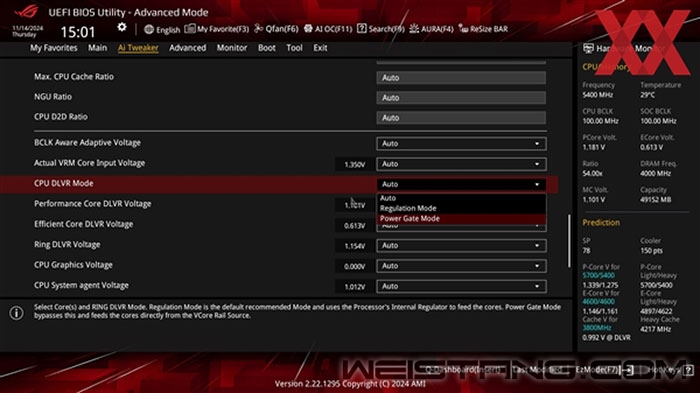Click the NGU Ratio input field
This screenshot has width=700, height=393.
click(461, 98)
